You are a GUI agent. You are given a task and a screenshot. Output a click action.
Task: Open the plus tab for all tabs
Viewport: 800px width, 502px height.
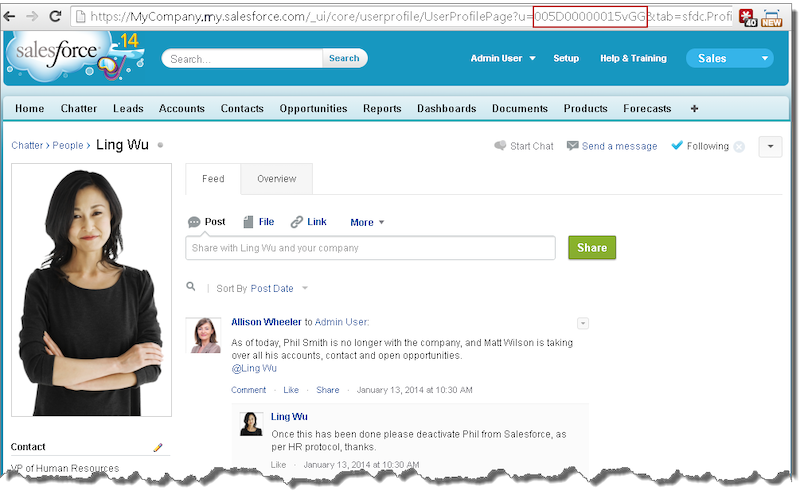click(x=694, y=109)
